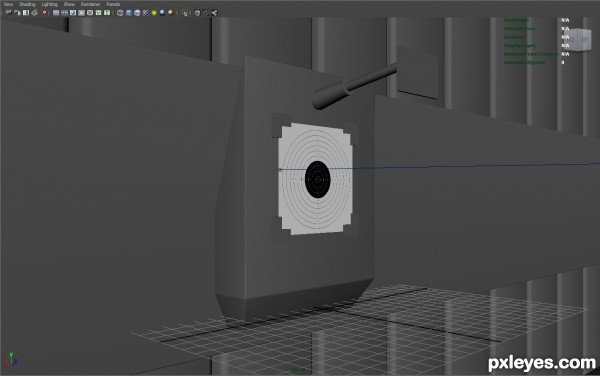This screenshot has width=600, height=376.
Task: Open the Panels menu
Action: coord(113,4)
